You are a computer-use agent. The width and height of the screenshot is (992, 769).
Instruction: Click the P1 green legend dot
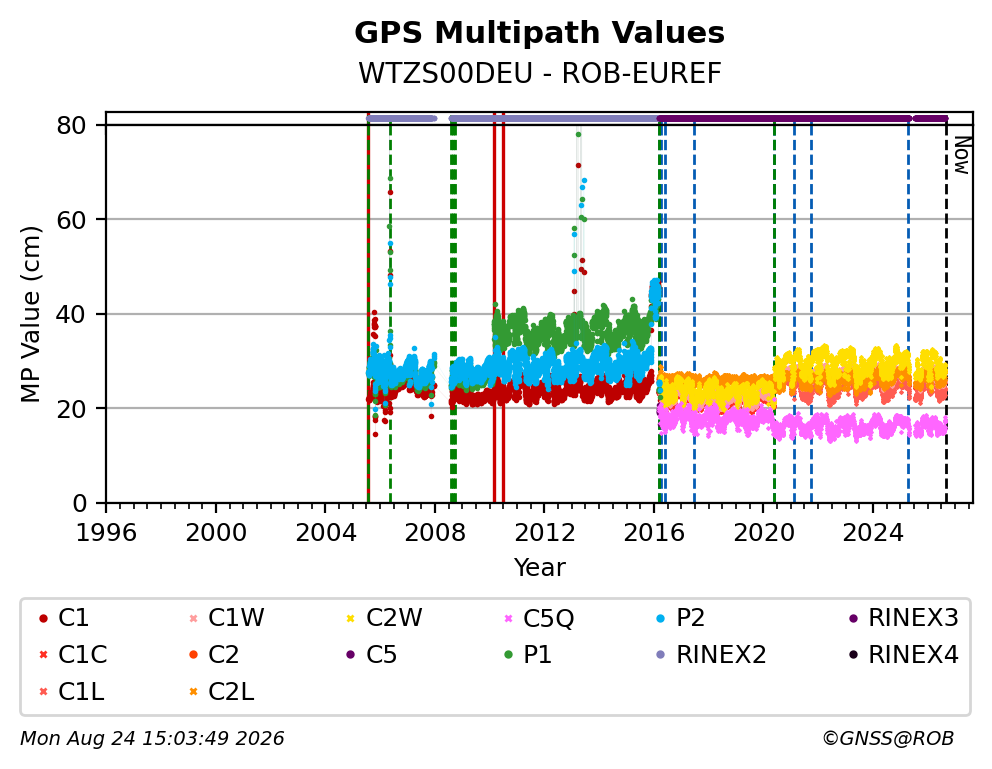click(x=508, y=655)
